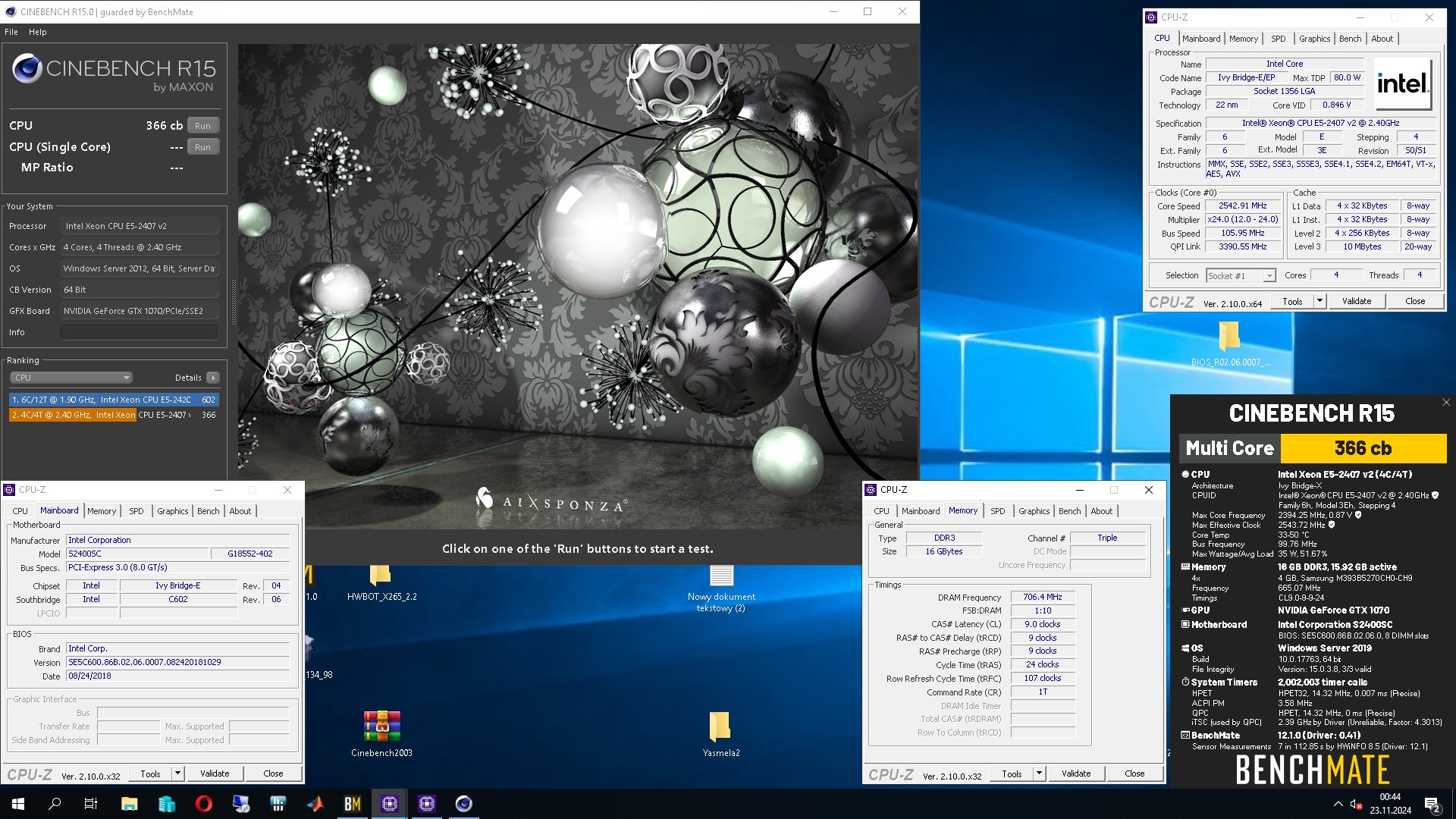Close the BenchMate result overlay with X

[1446, 403]
